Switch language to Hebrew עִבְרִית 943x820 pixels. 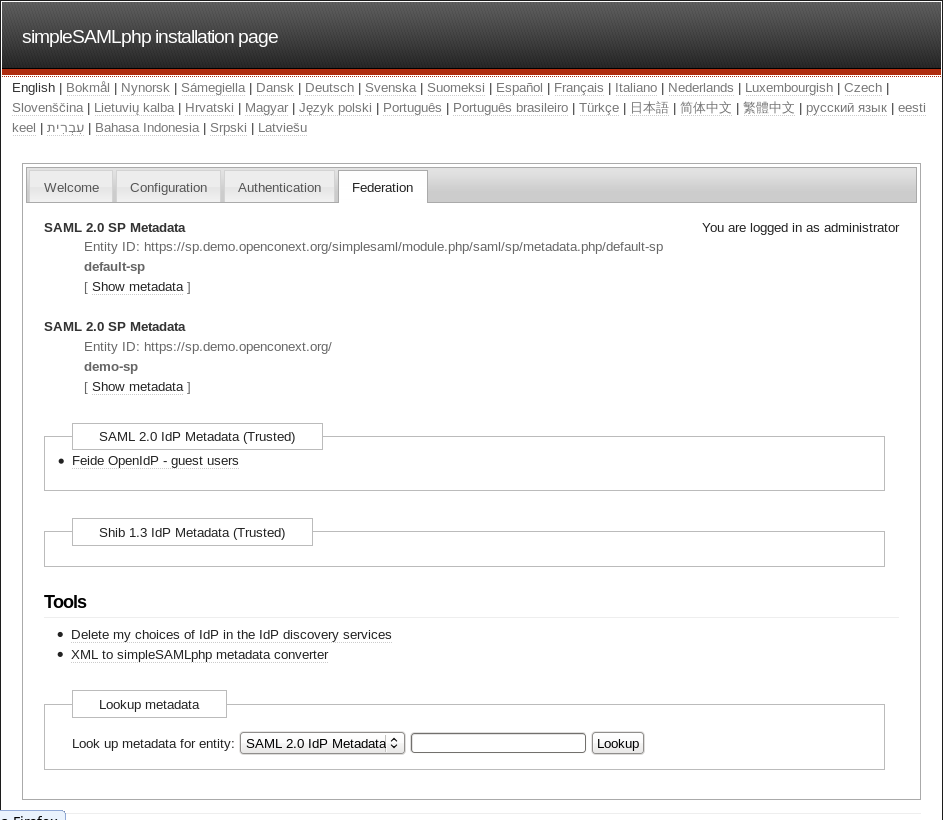click(x=66, y=128)
